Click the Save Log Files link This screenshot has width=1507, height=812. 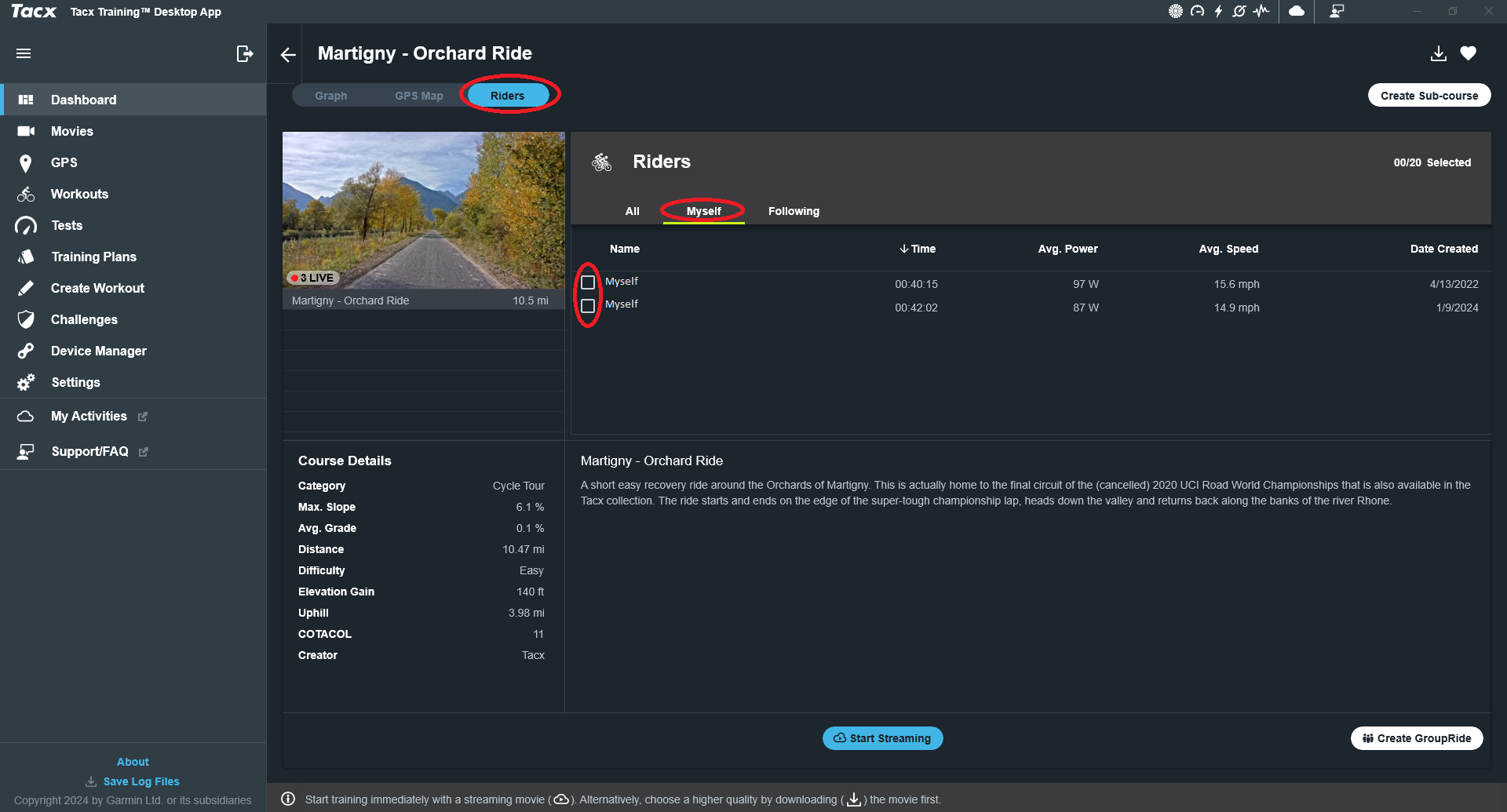133,781
